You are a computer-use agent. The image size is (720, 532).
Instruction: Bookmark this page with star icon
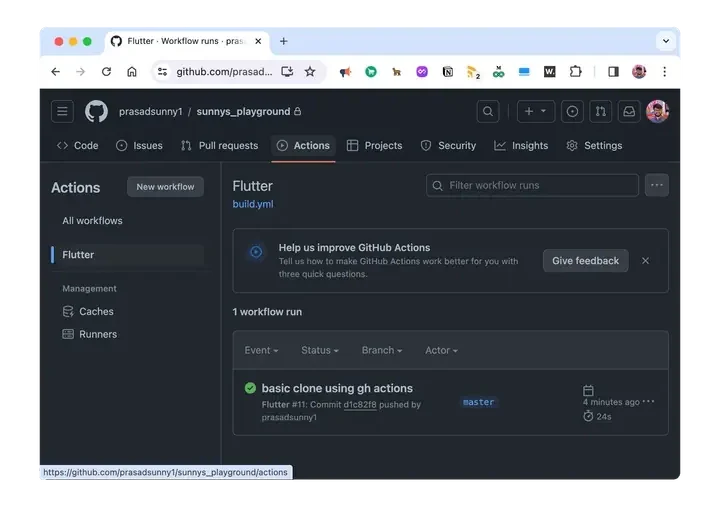310,72
